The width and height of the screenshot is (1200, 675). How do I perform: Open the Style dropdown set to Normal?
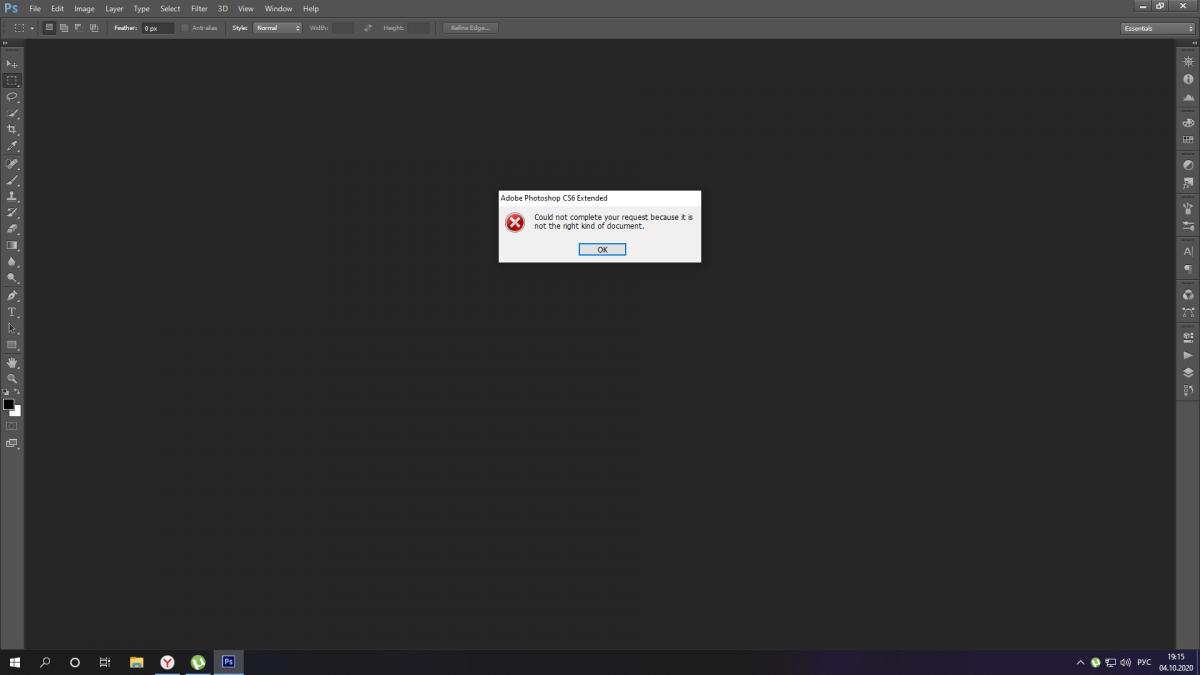pos(277,28)
